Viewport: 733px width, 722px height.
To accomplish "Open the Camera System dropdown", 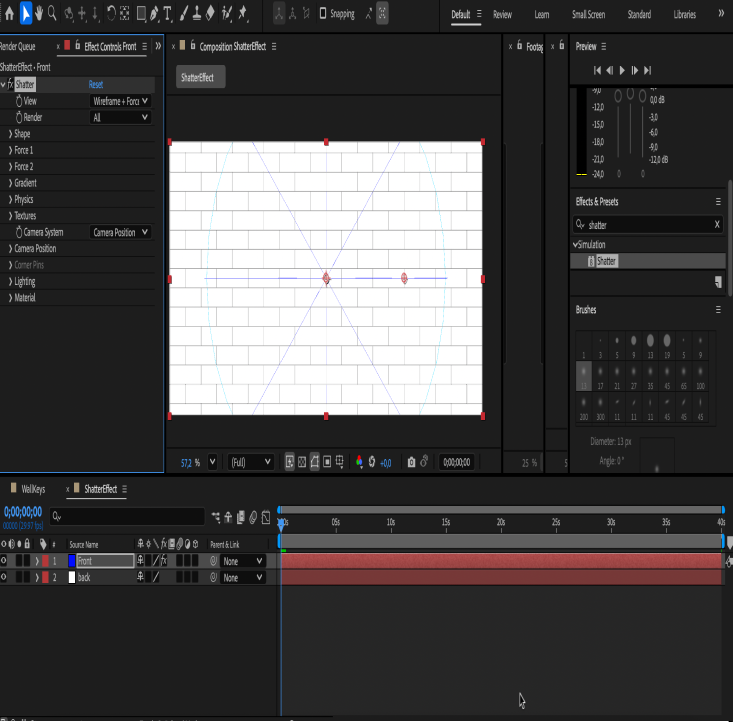I will [x=120, y=232].
